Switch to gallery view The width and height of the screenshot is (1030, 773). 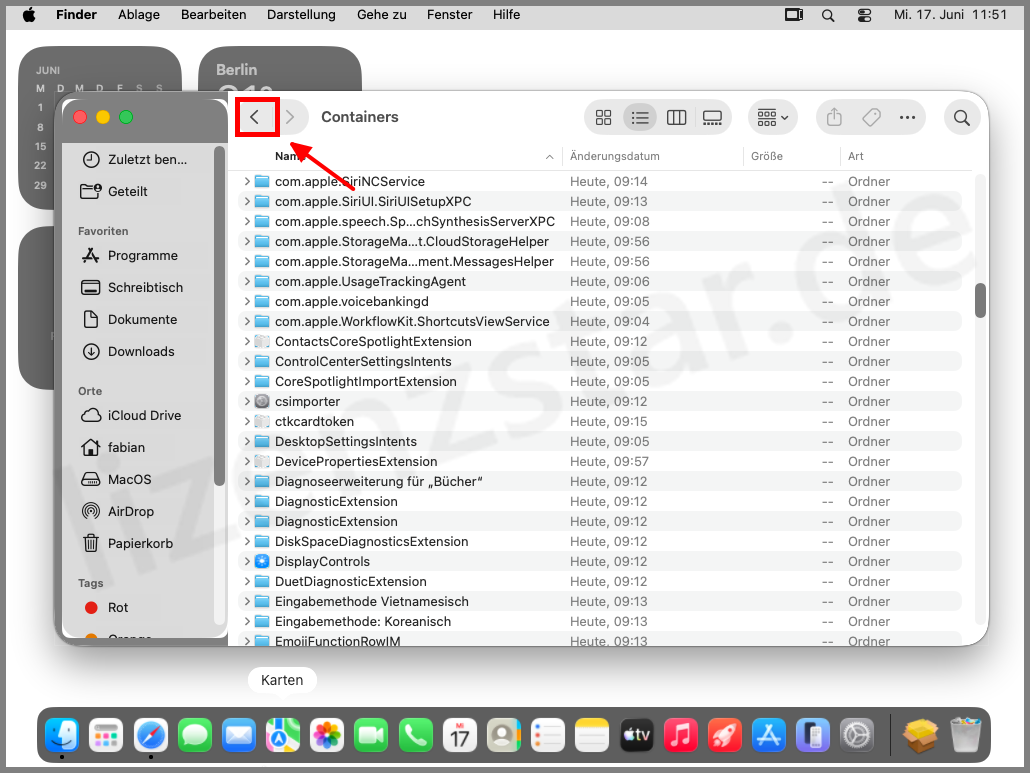point(712,118)
